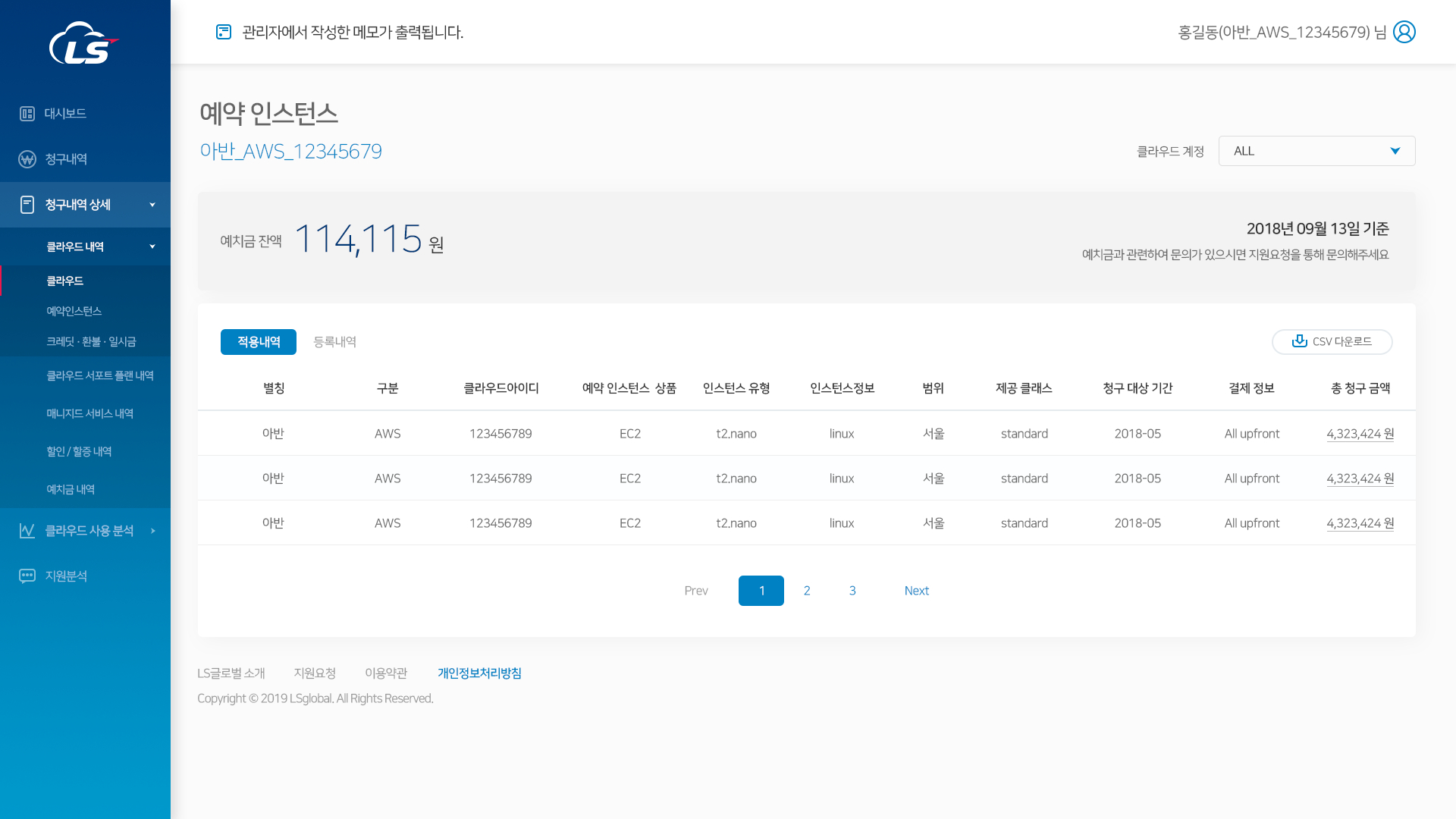Click the 2018년 09월 13일 기준 date text
This screenshot has height=819, width=1456.
pos(1317,228)
